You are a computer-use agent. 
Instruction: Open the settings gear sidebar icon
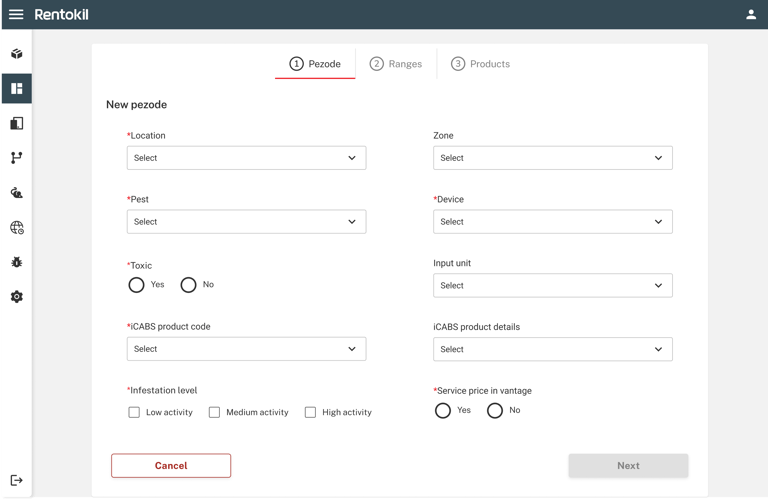coord(17,297)
